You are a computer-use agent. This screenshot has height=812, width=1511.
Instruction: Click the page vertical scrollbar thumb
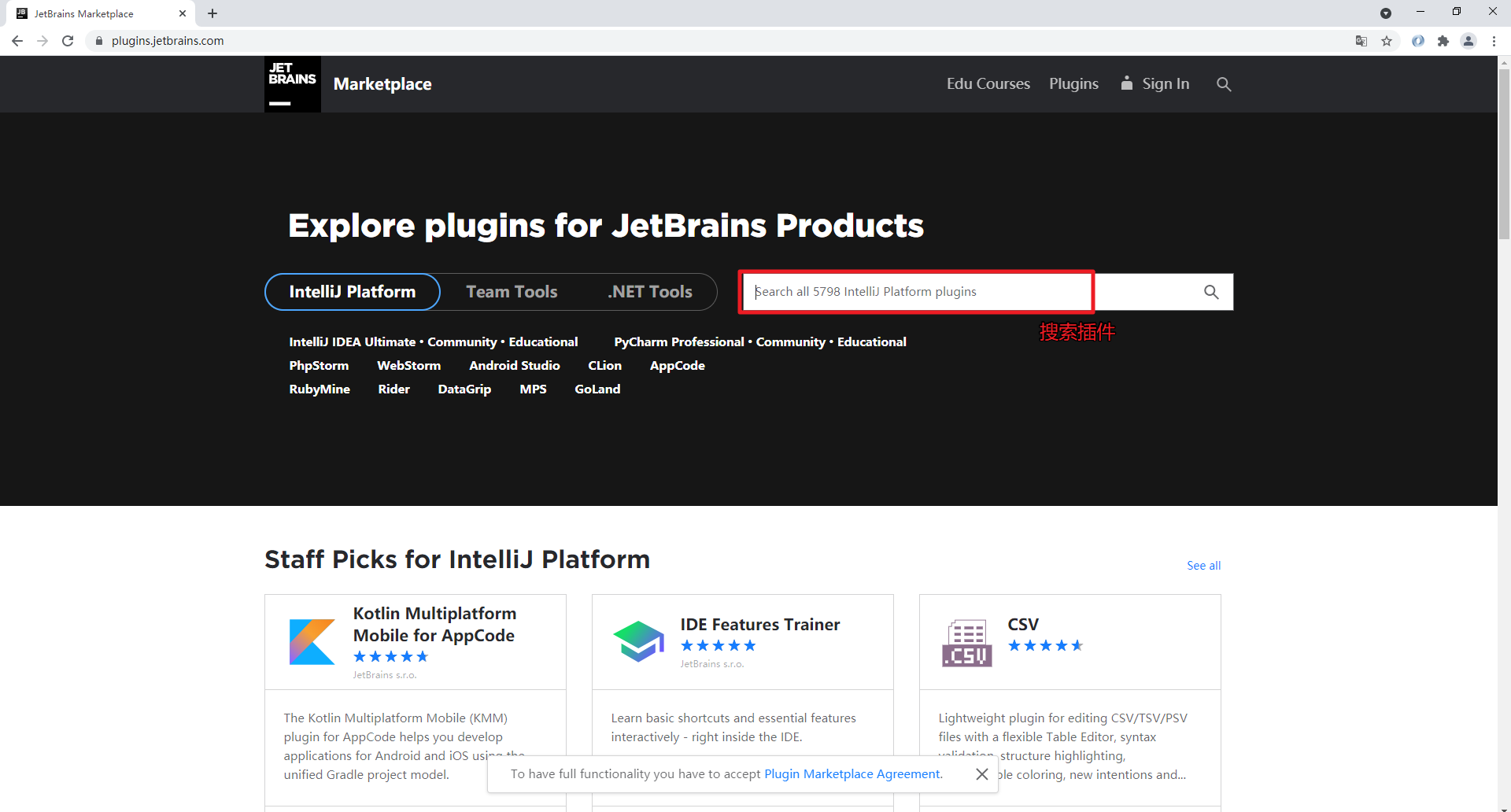(x=1504, y=154)
